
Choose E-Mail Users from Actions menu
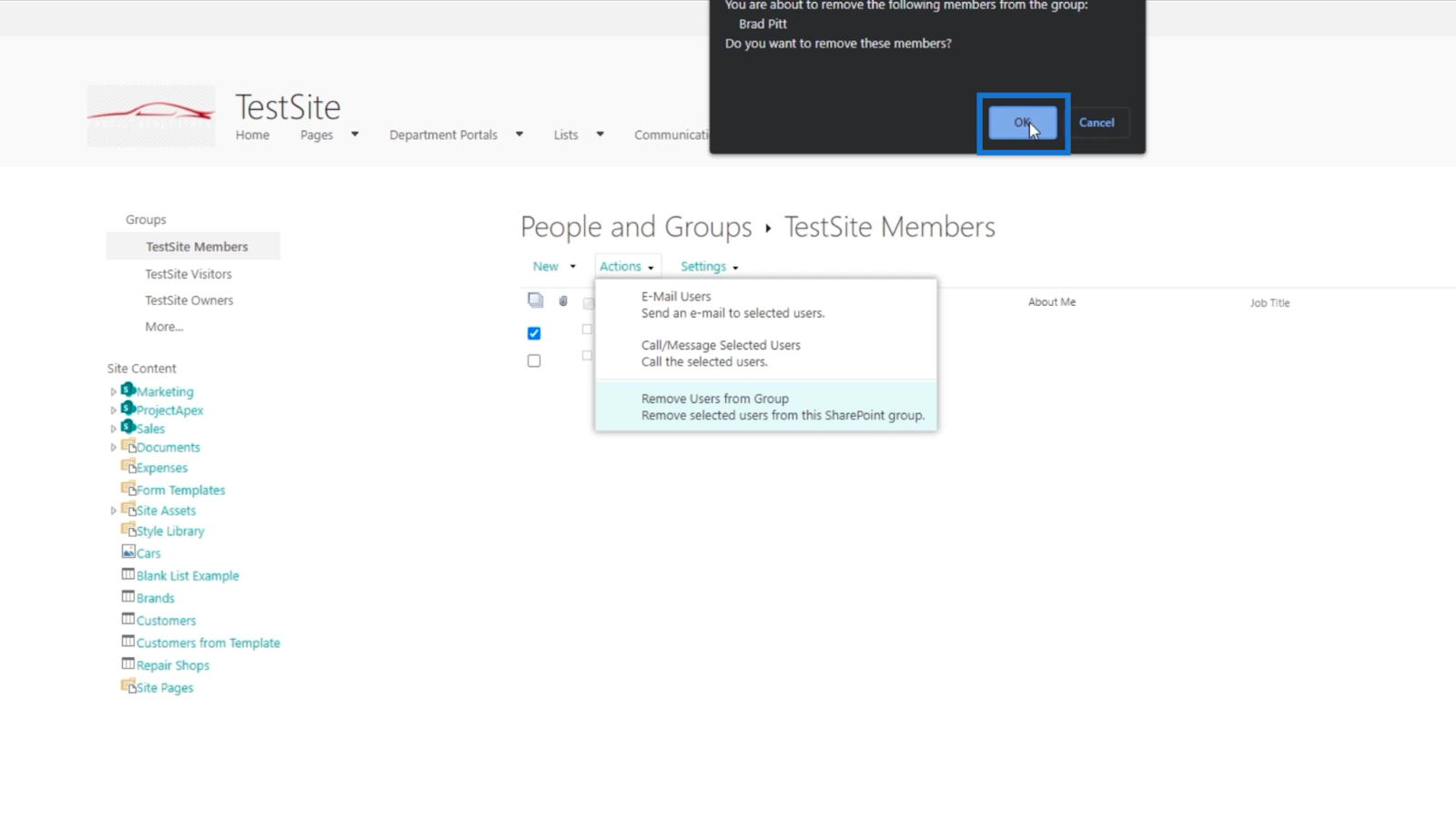(x=766, y=305)
